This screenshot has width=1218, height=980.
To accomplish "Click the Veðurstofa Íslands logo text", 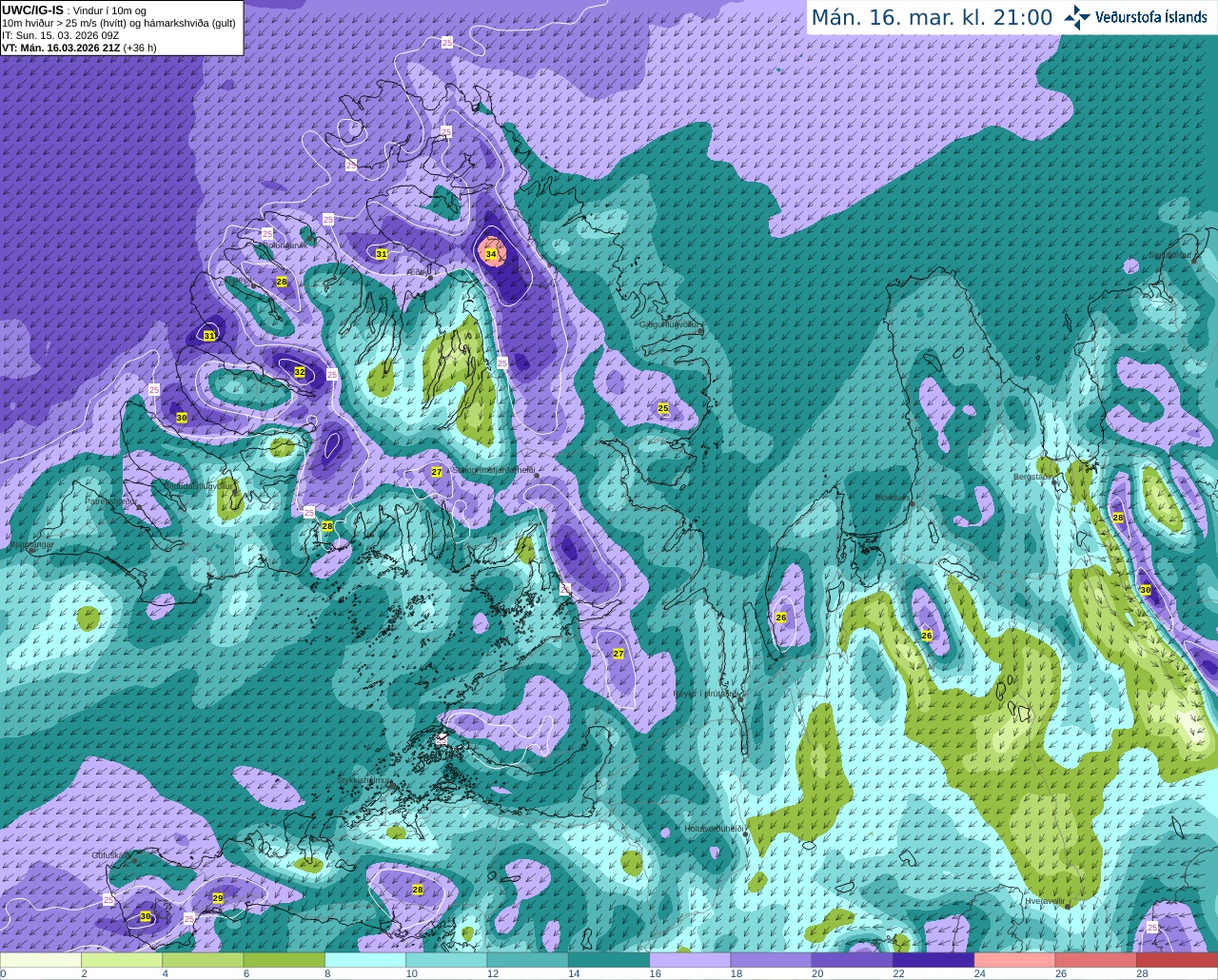I will point(1151,17).
